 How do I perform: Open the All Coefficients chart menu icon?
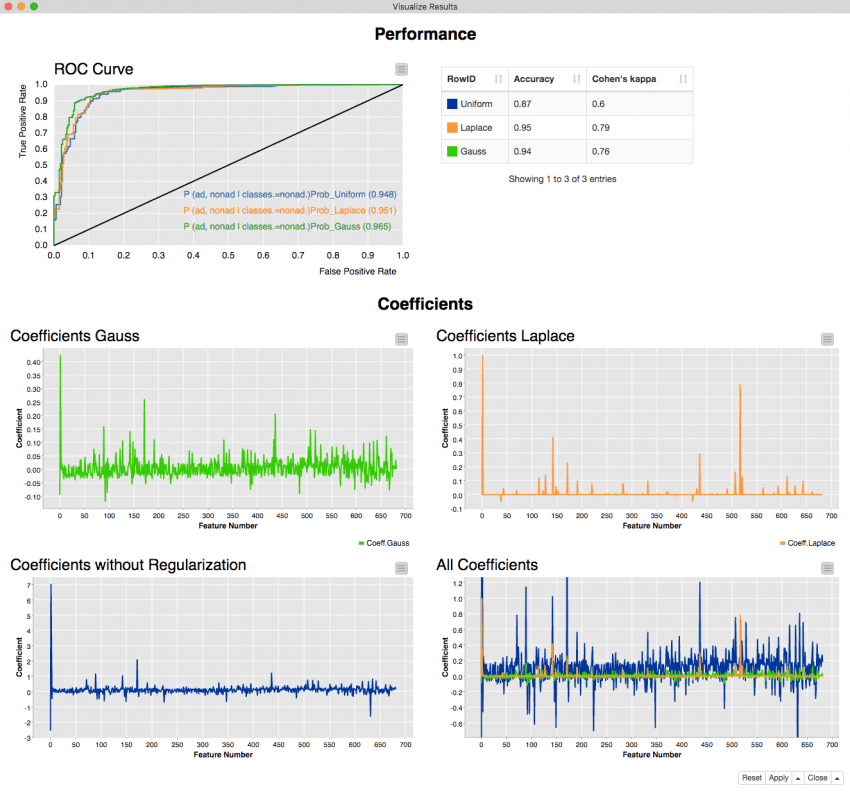(827, 568)
